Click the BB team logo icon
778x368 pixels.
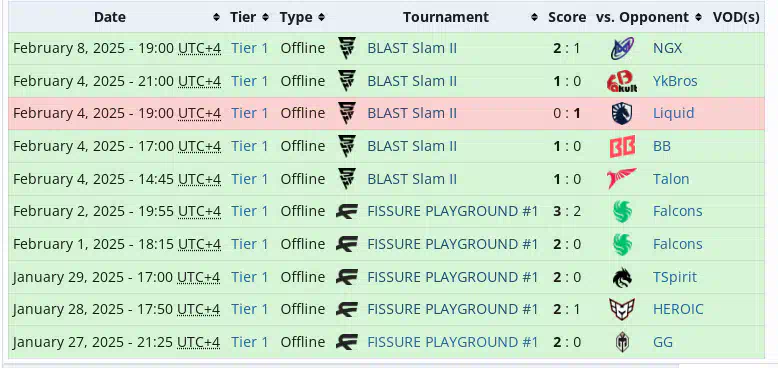pyautogui.click(x=622, y=146)
